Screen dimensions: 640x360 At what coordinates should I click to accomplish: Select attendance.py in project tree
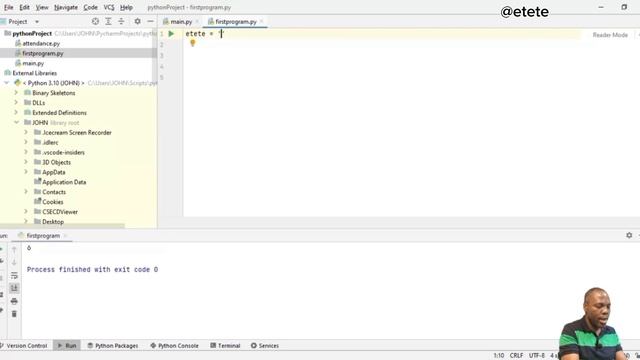41,43
